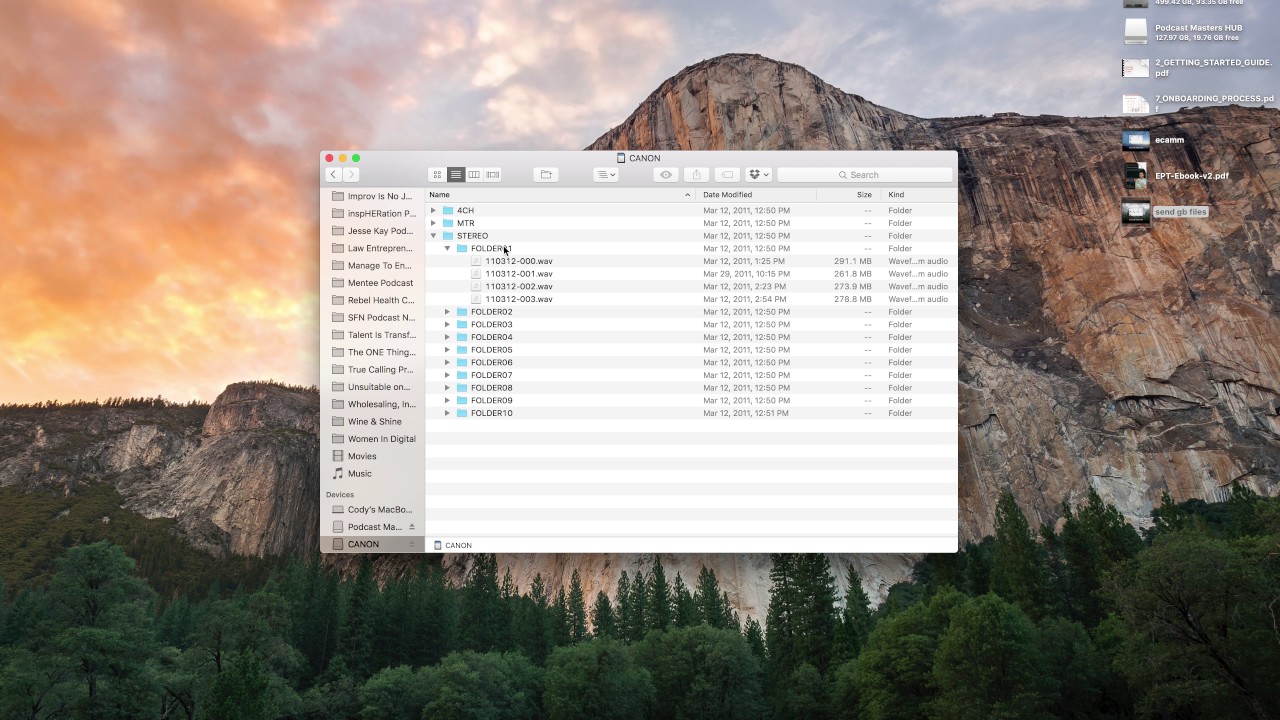Select the send gb files desktop item

click(1165, 212)
